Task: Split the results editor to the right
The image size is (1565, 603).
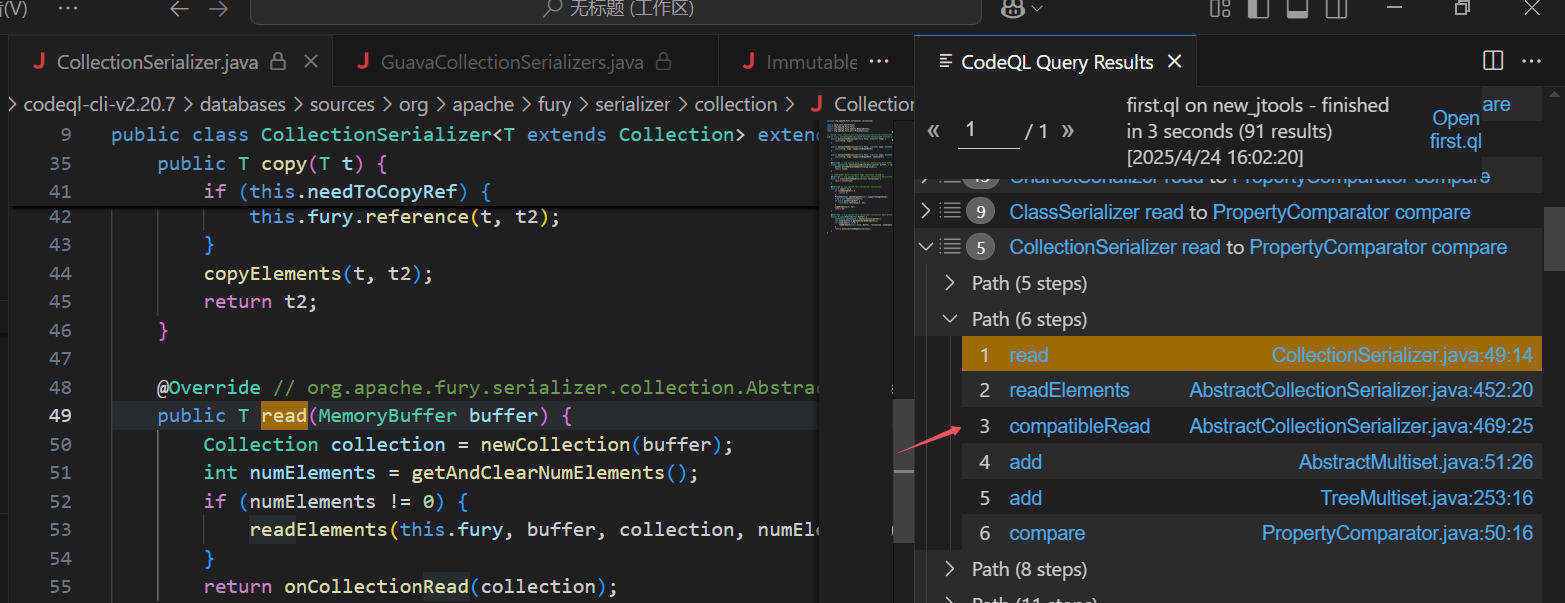Action: click(1493, 61)
